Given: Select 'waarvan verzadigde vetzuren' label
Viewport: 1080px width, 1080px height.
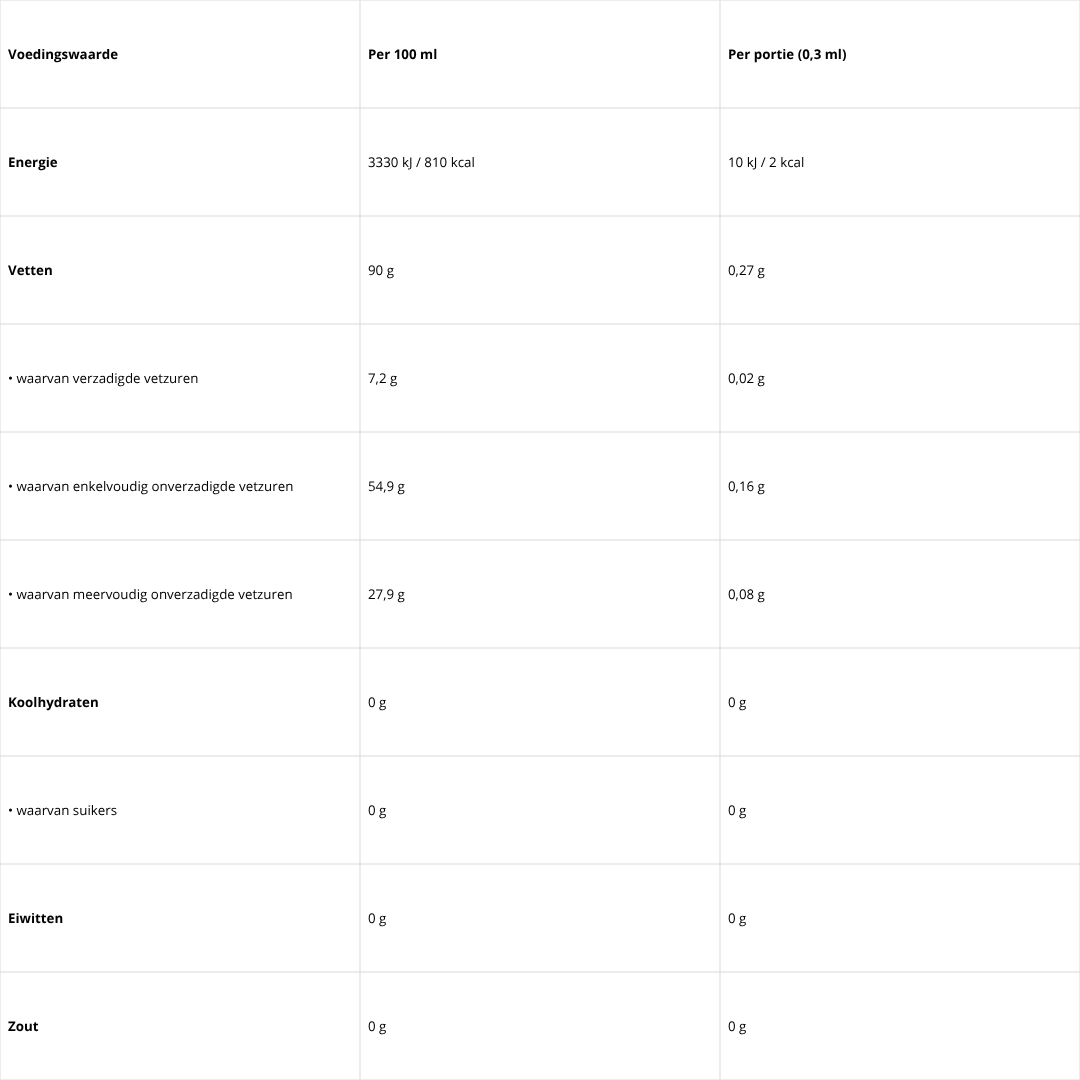Looking at the screenshot, I should pos(106,378).
